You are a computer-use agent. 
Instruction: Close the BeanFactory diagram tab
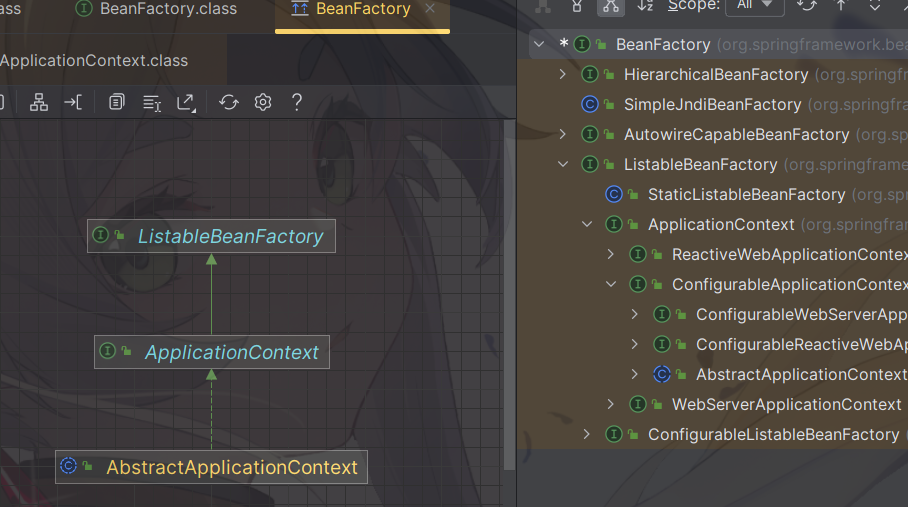click(x=430, y=9)
